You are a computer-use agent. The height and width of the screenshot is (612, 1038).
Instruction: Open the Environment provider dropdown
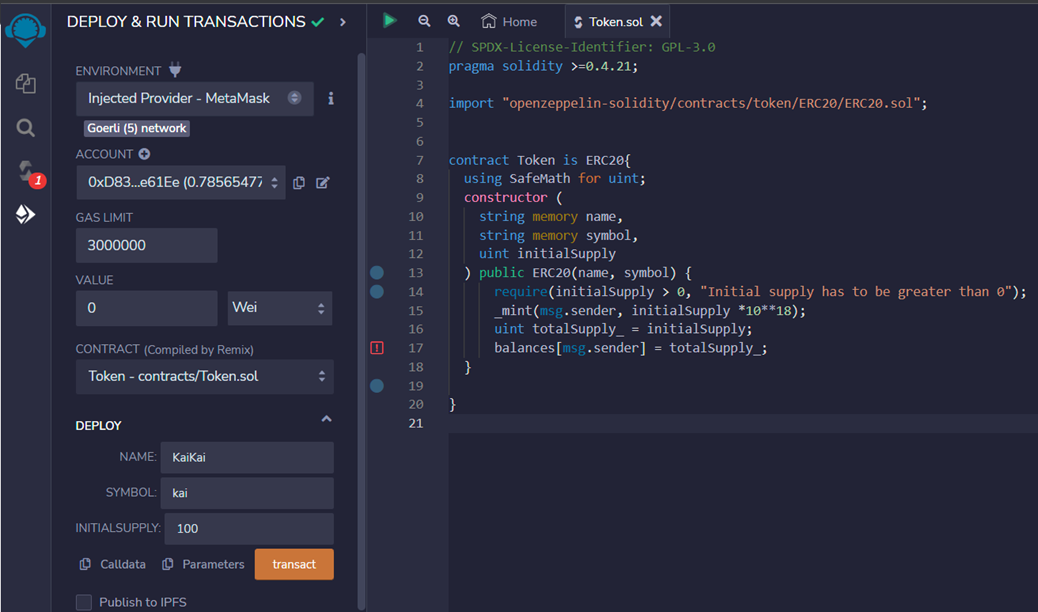tap(194, 99)
